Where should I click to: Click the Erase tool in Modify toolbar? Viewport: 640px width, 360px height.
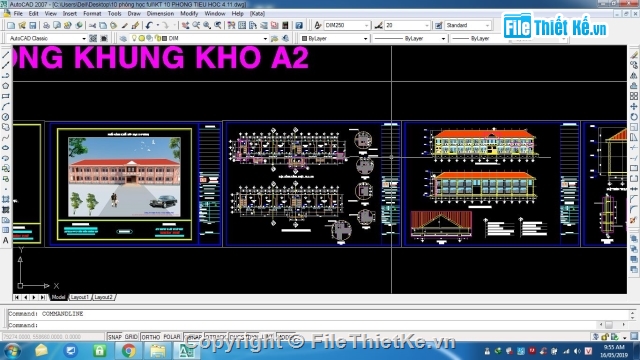click(x=633, y=55)
